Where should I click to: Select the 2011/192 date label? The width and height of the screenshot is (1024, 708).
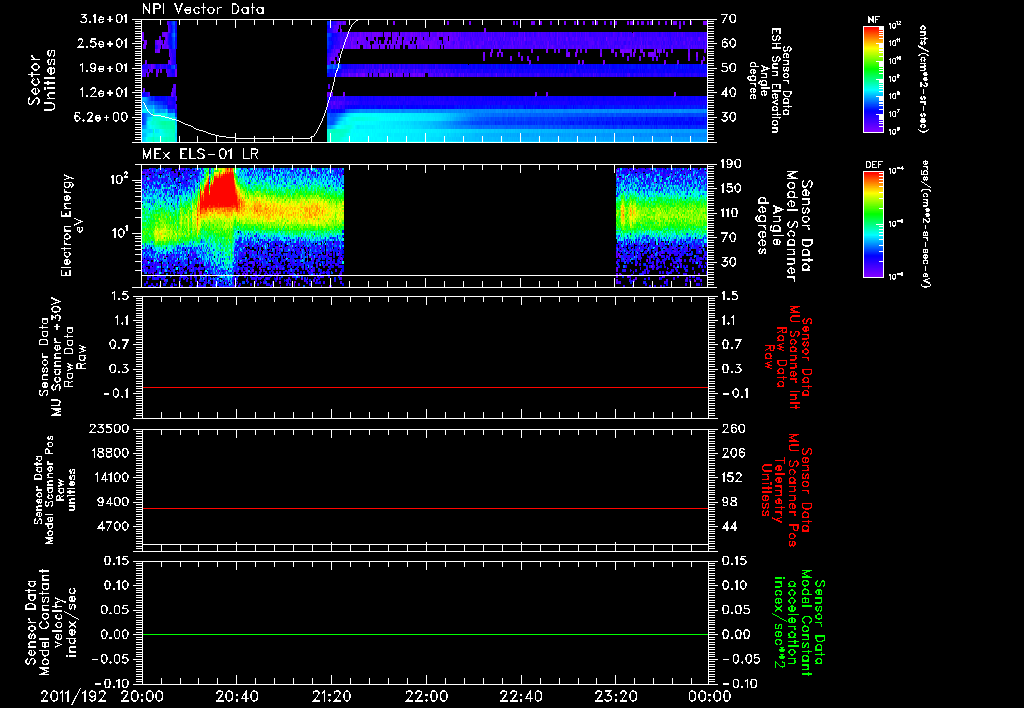73,696
